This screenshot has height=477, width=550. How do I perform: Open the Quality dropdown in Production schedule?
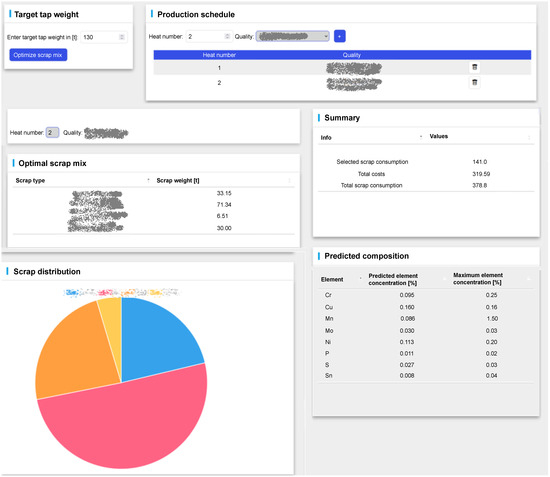tap(293, 36)
